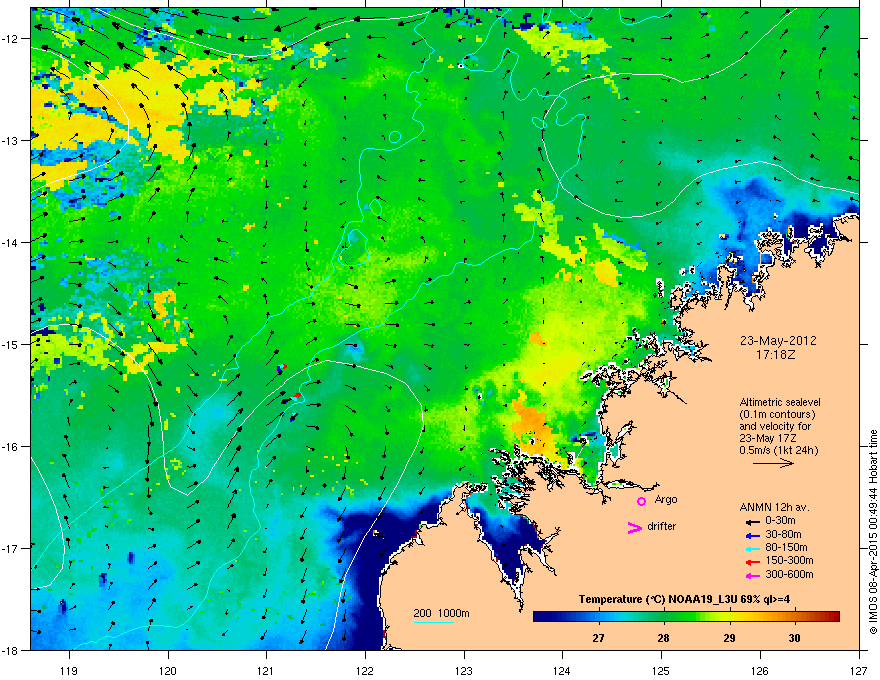Click the 'ANMN 12h av.' heading
880x680 pixels.
(x=774, y=507)
